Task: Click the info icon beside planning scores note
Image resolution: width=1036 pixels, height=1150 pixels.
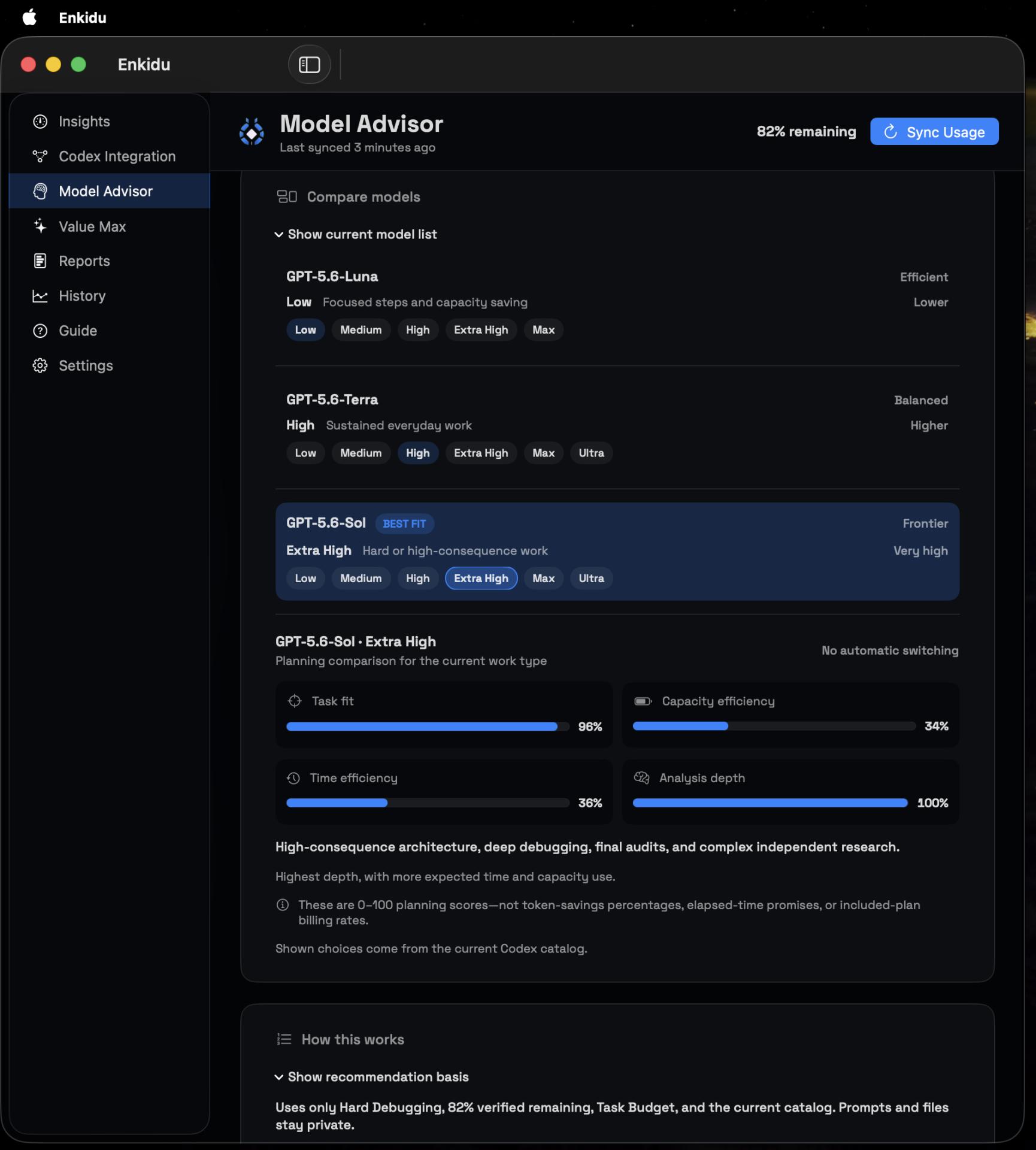Action: point(283,904)
